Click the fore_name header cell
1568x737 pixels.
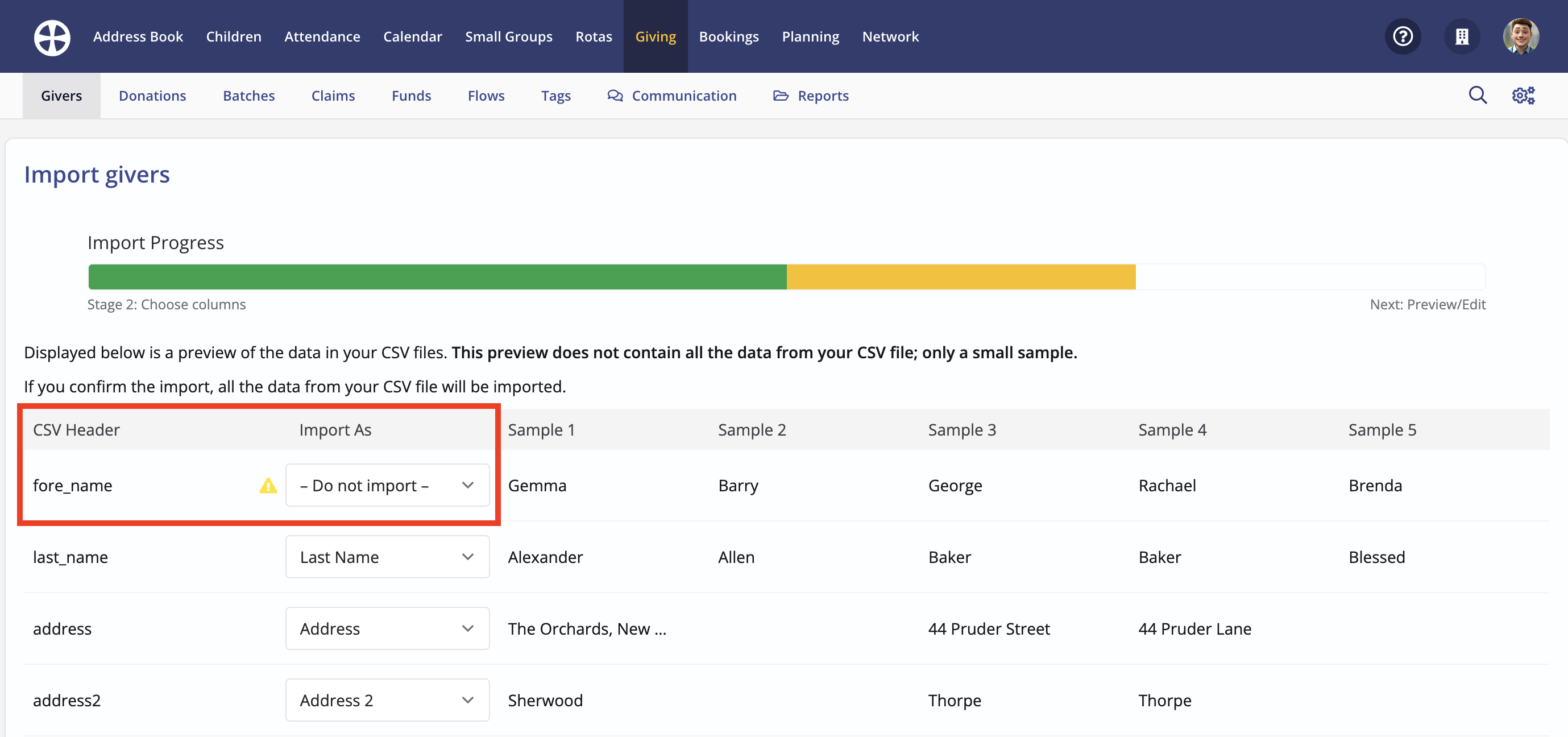[72, 486]
